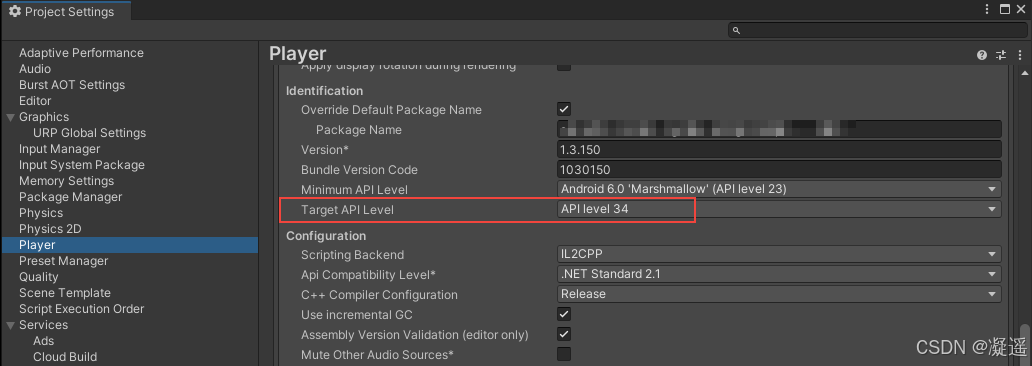Select Physics settings category
This screenshot has width=1032, height=366.
pos(41,213)
